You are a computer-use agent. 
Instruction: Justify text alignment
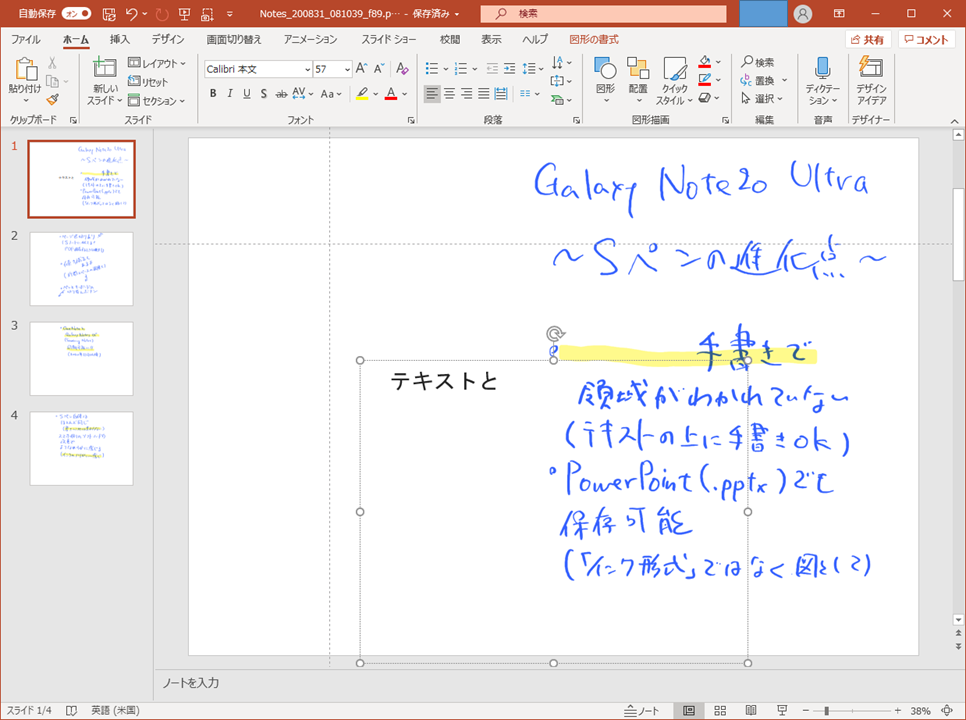point(484,94)
